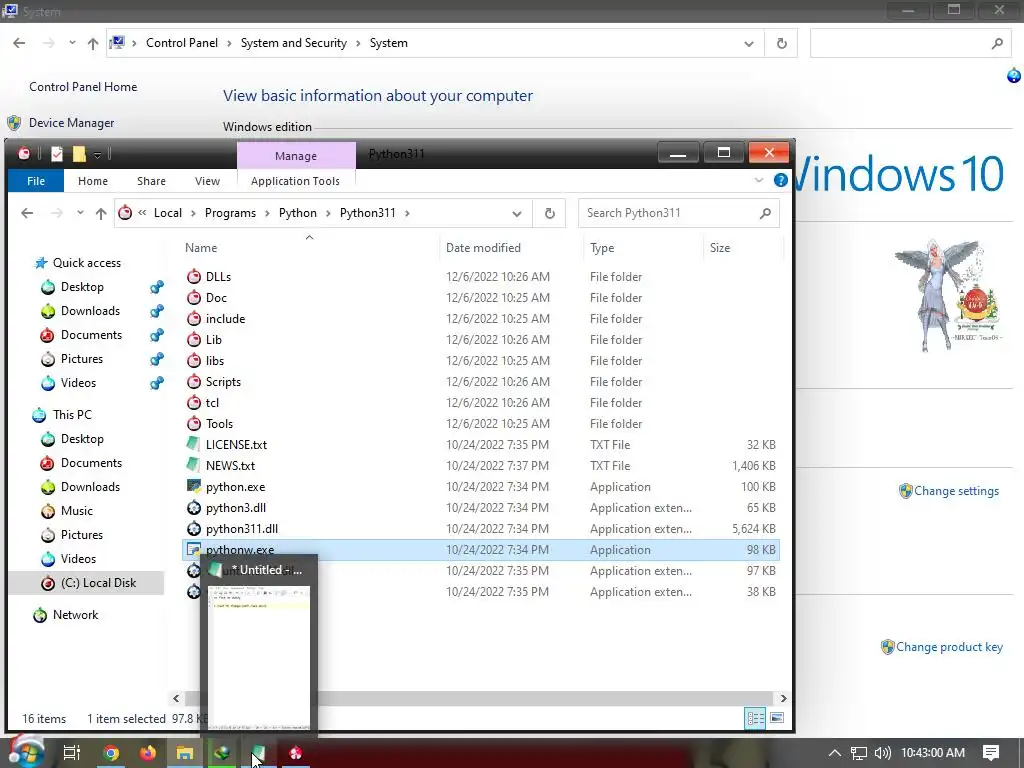This screenshot has height=768, width=1024.
Task: Switch to the View ribbon tab
Action: click(x=207, y=181)
